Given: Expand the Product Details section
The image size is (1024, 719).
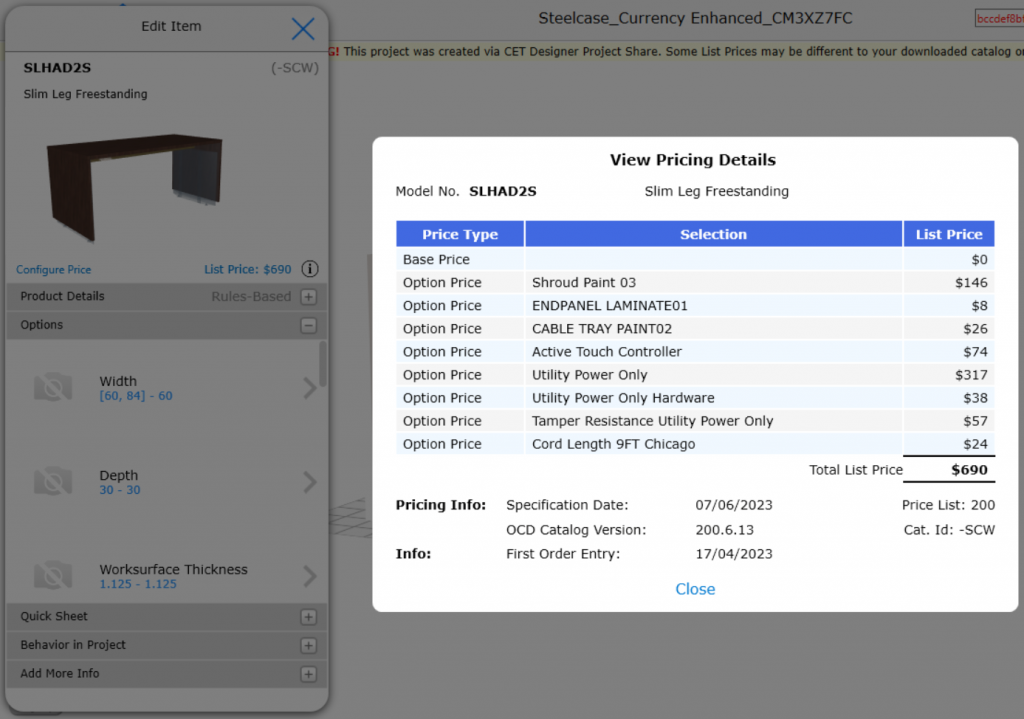Looking at the screenshot, I should 309,297.
